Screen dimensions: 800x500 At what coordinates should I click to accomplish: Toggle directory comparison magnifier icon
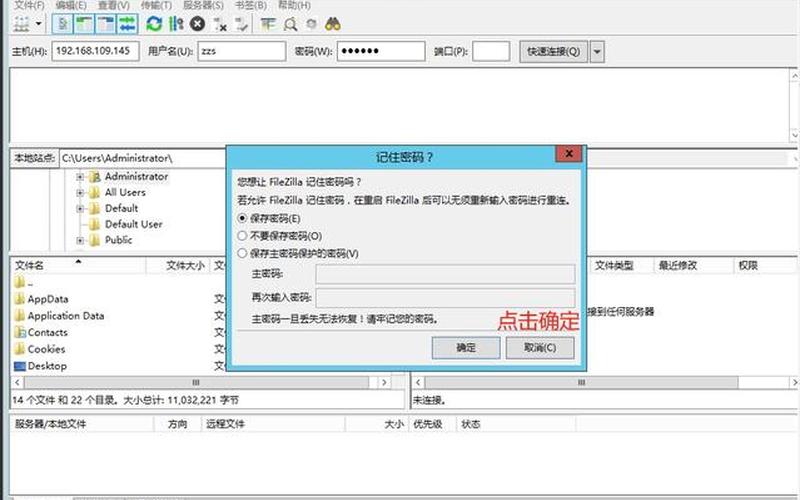(x=290, y=23)
